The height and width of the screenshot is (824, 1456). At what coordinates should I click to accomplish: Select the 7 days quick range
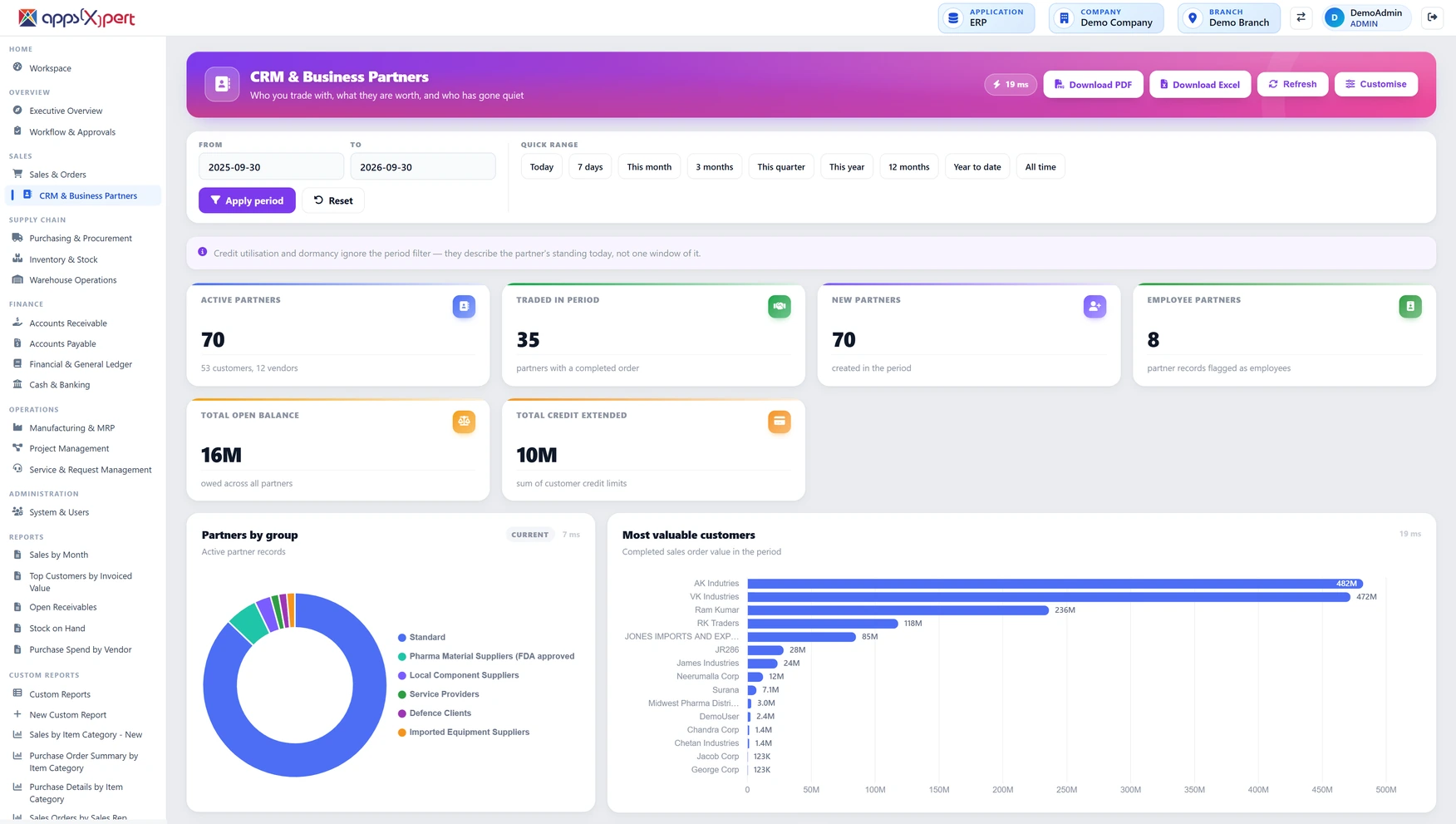591,166
